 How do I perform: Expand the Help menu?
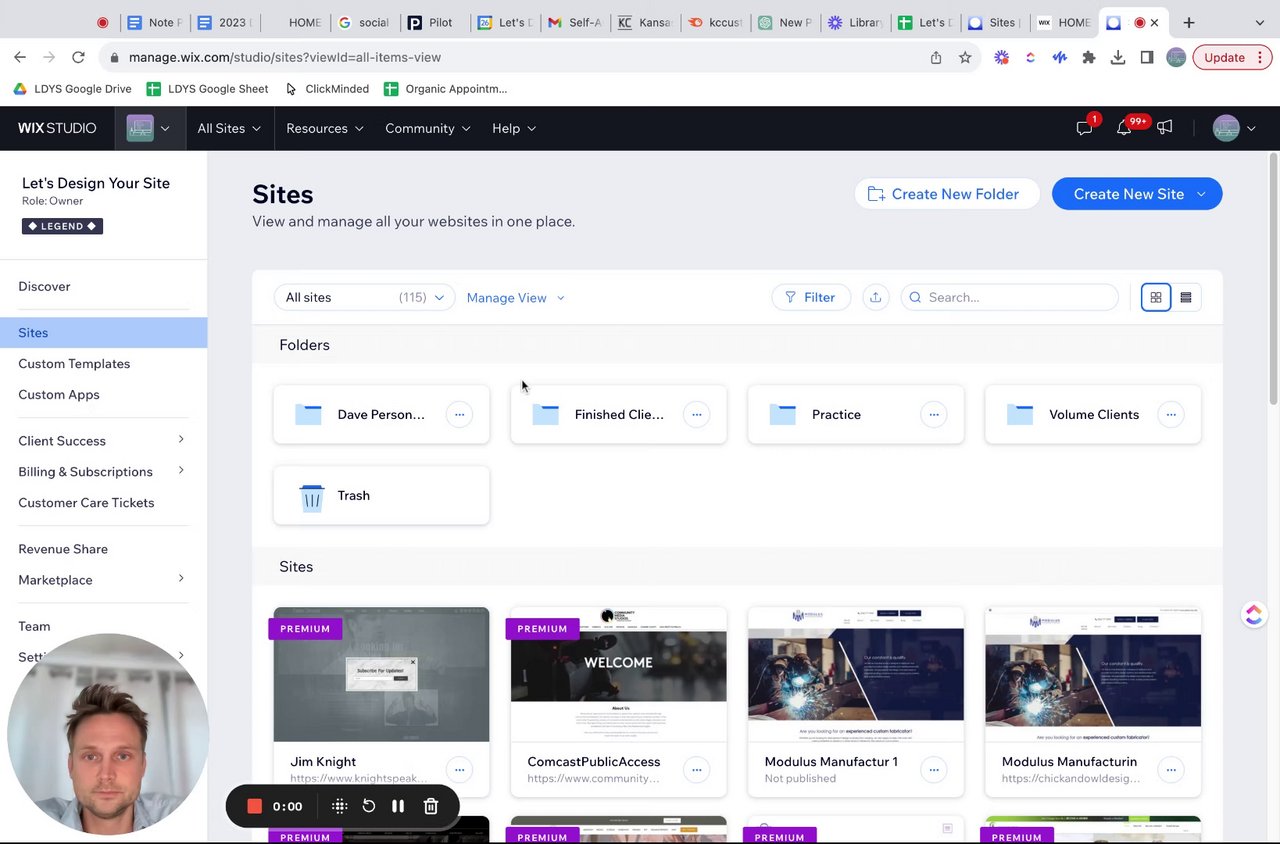[514, 128]
